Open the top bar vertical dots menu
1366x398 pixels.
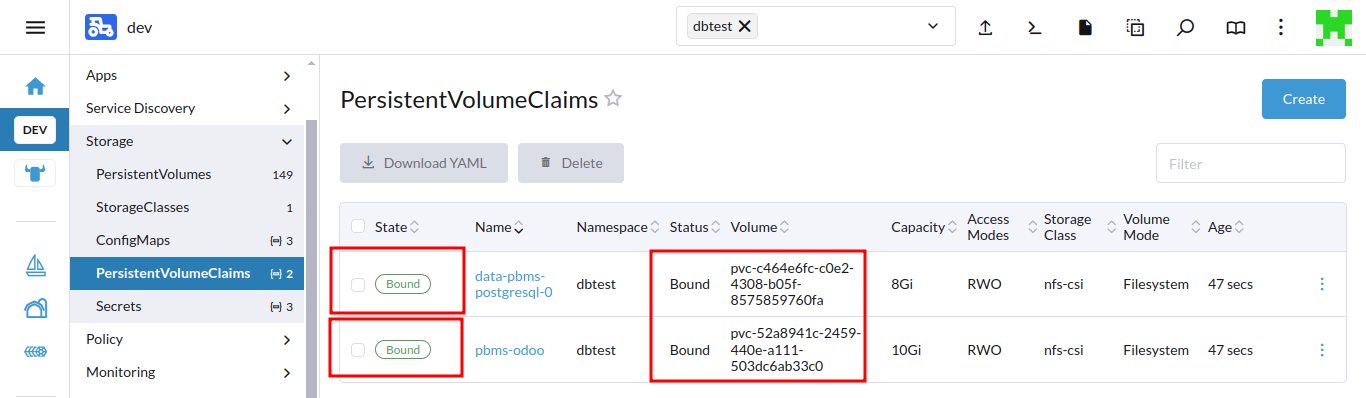point(1281,27)
